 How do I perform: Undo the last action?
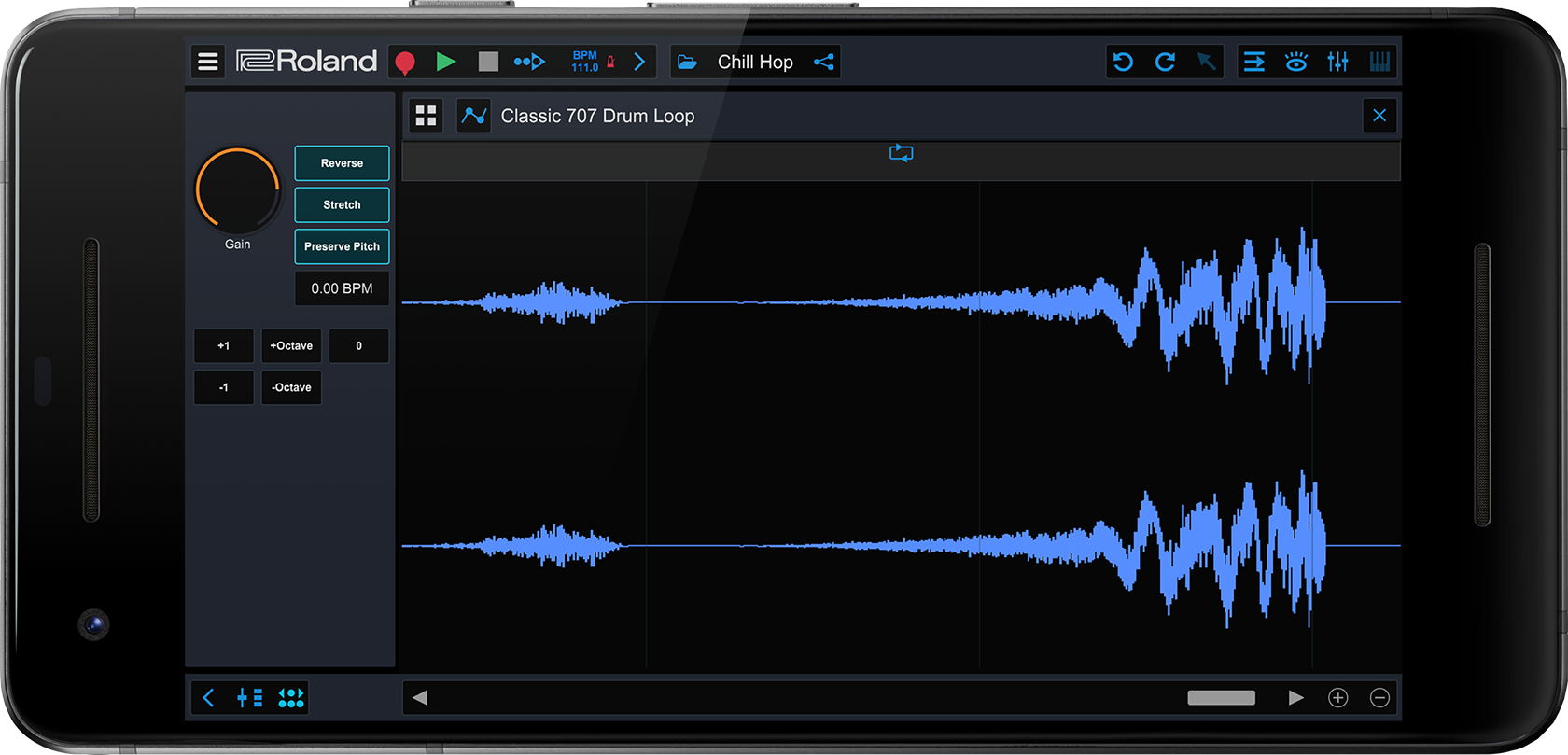click(x=1123, y=62)
